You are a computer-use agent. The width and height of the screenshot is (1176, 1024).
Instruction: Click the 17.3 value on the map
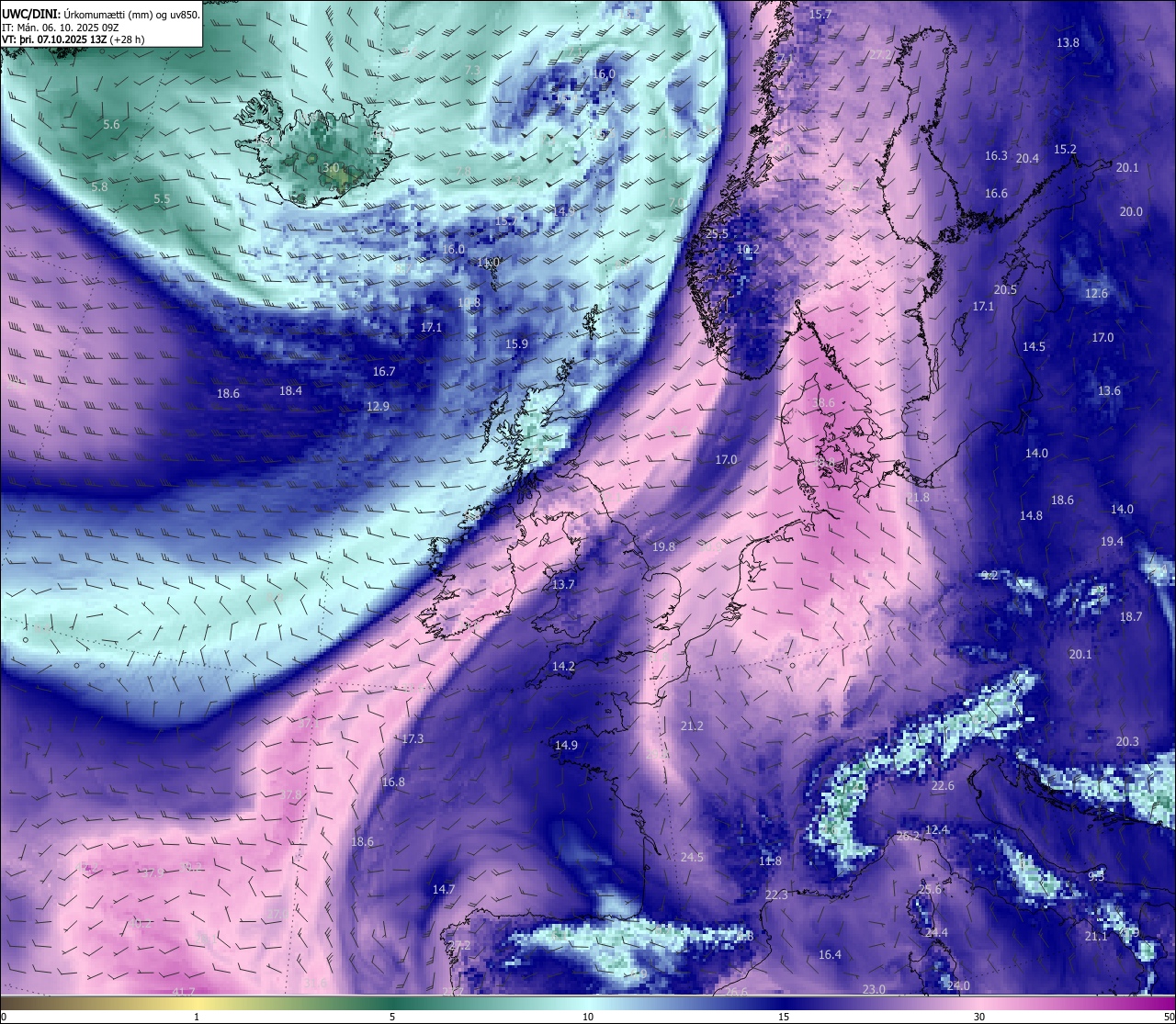[x=413, y=738]
